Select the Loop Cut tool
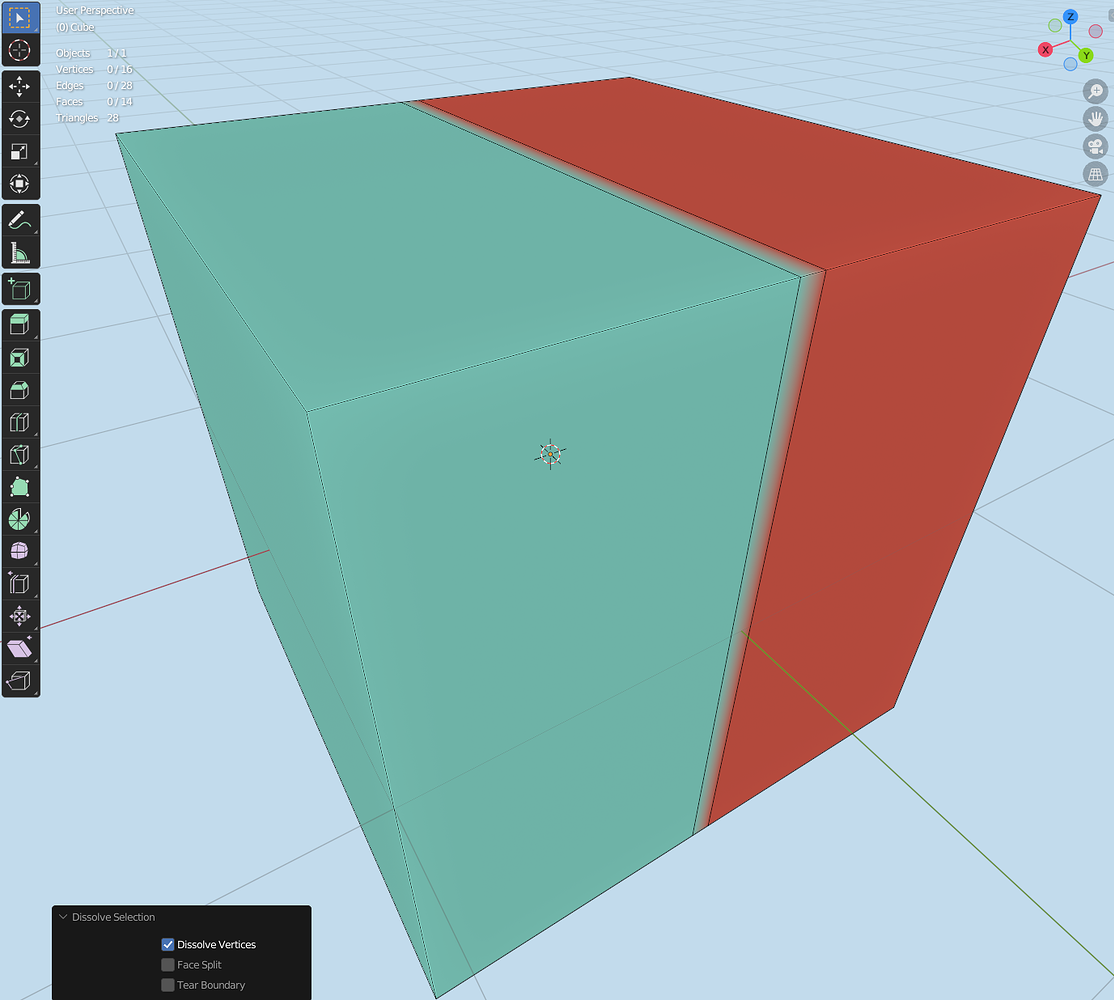This screenshot has height=1000, width=1114. (x=20, y=422)
